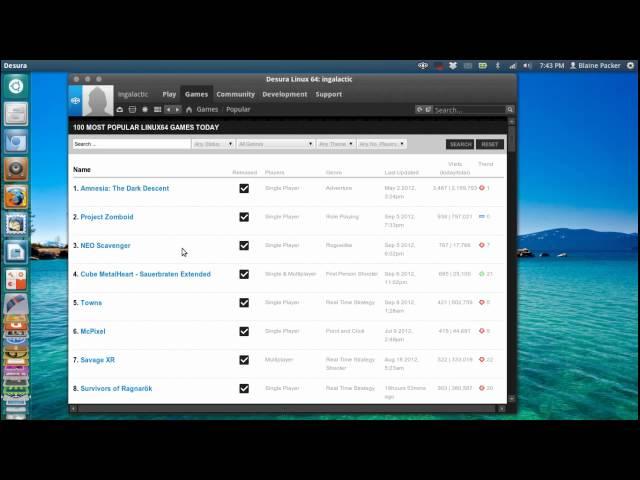Click the icon left of top Search field

[428, 109]
